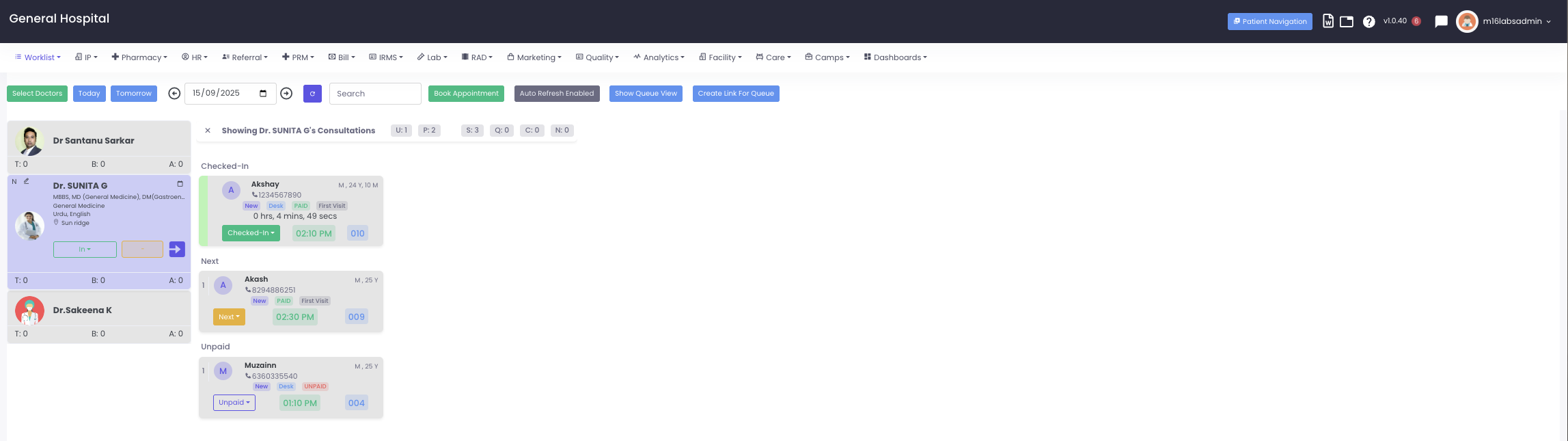
Task: Go to next date with right arrow
Action: pos(286,94)
